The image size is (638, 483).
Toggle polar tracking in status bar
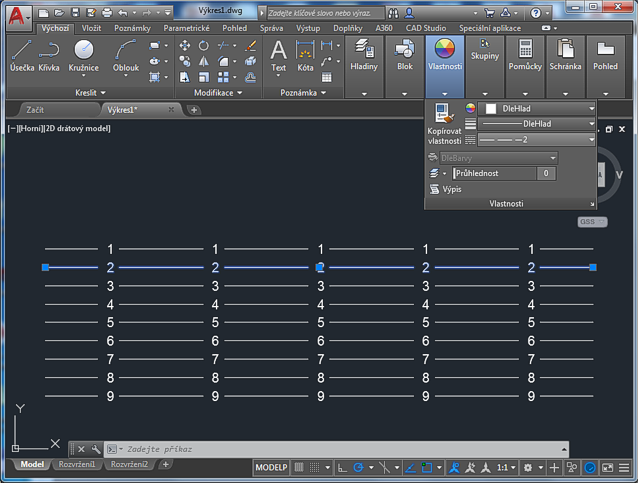[358, 468]
